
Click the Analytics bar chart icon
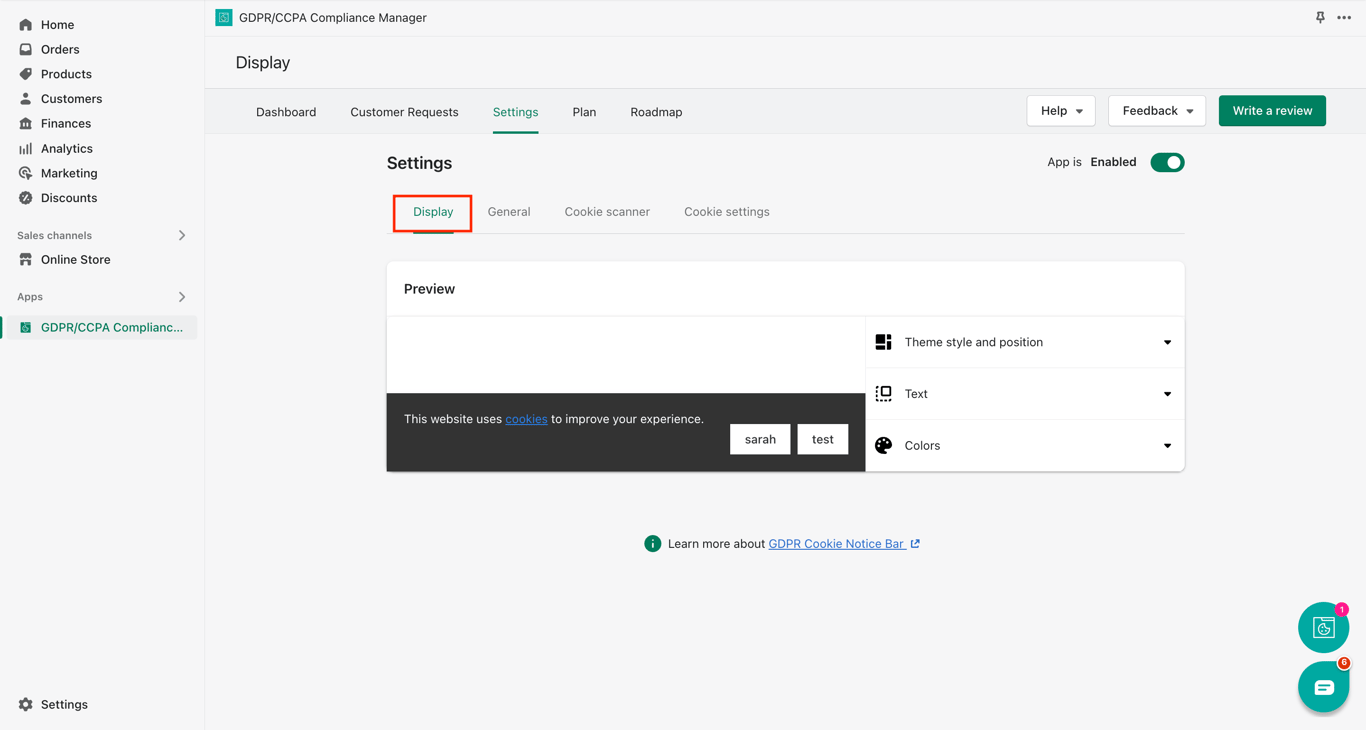(26, 149)
